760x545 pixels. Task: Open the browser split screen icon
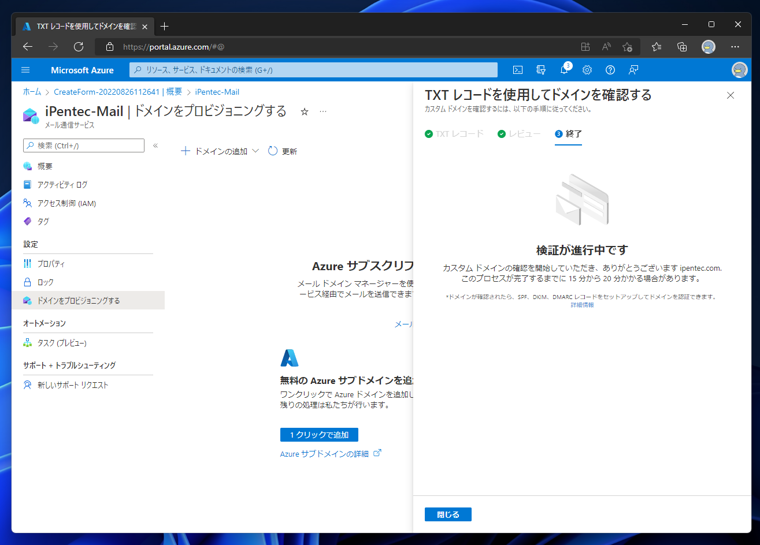(586, 47)
